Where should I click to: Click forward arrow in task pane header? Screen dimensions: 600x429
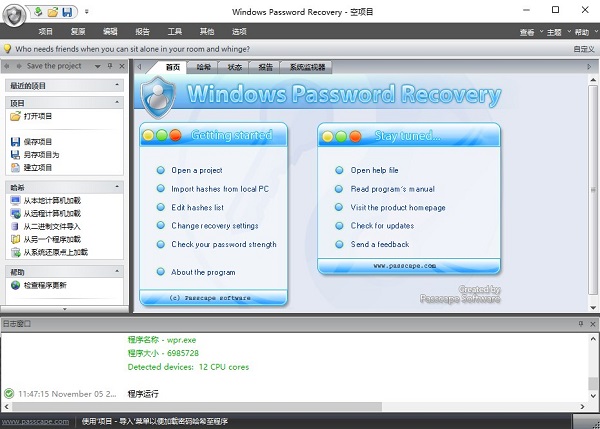click(18, 66)
